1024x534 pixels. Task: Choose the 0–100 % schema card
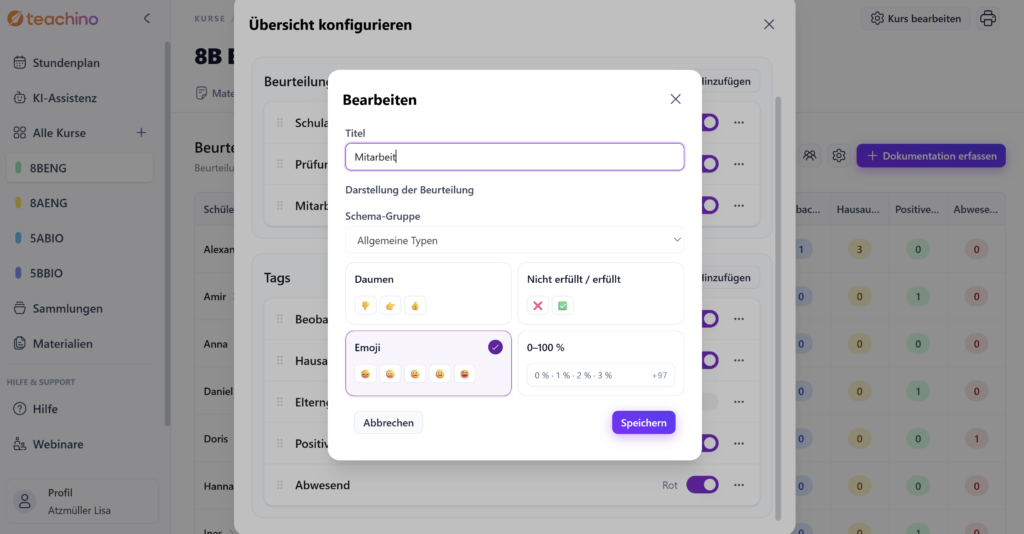click(601, 363)
